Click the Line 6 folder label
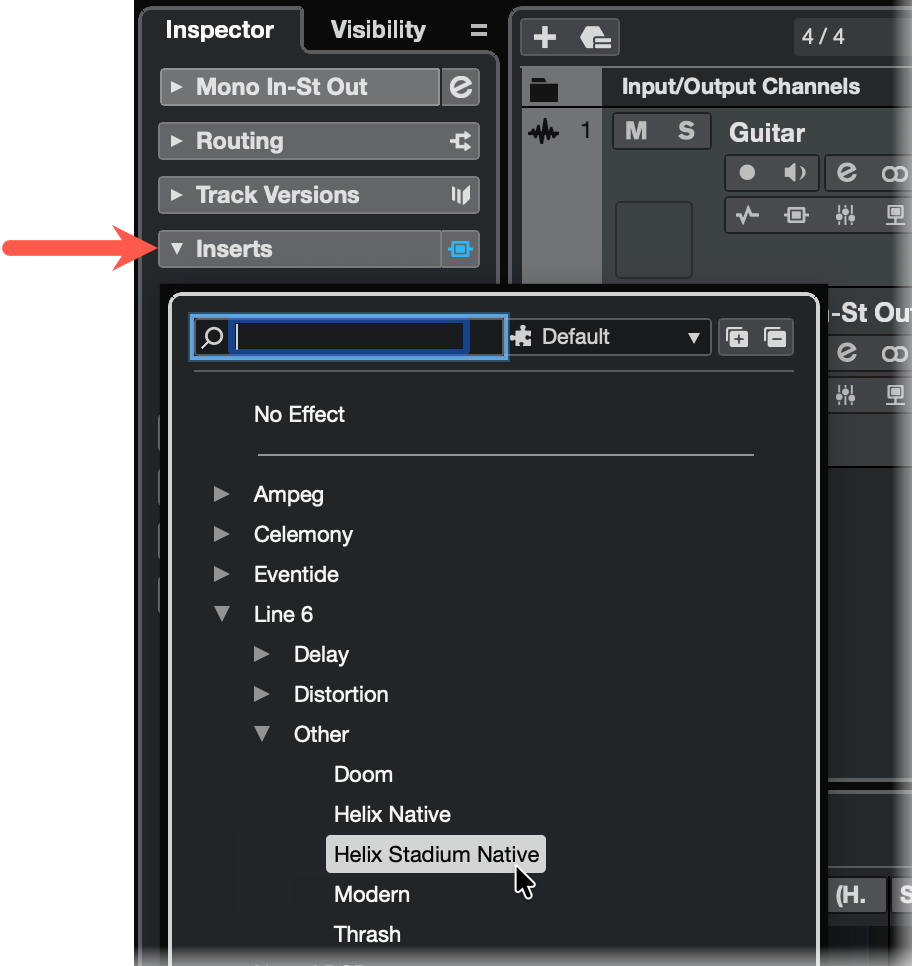The height and width of the screenshot is (966, 912). click(283, 614)
